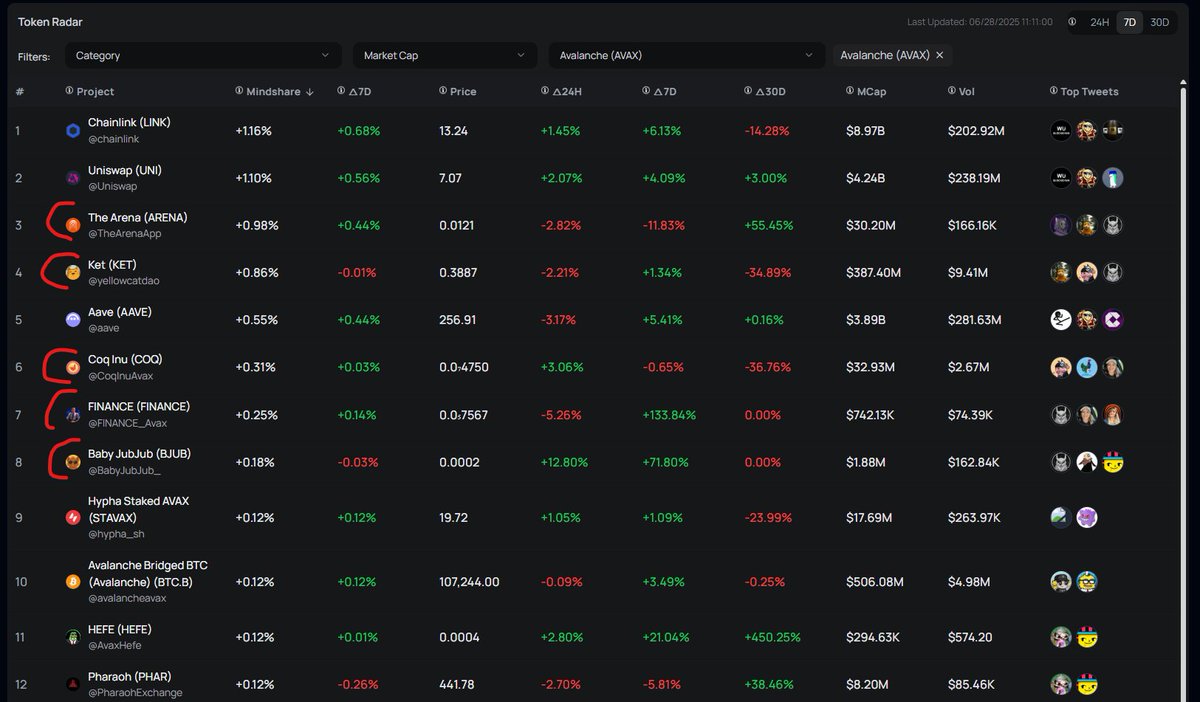Open the @TheArenaApp handle link
Image resolution: width=1200 pixels, height=702 pixels.
(x=124, y=234)
